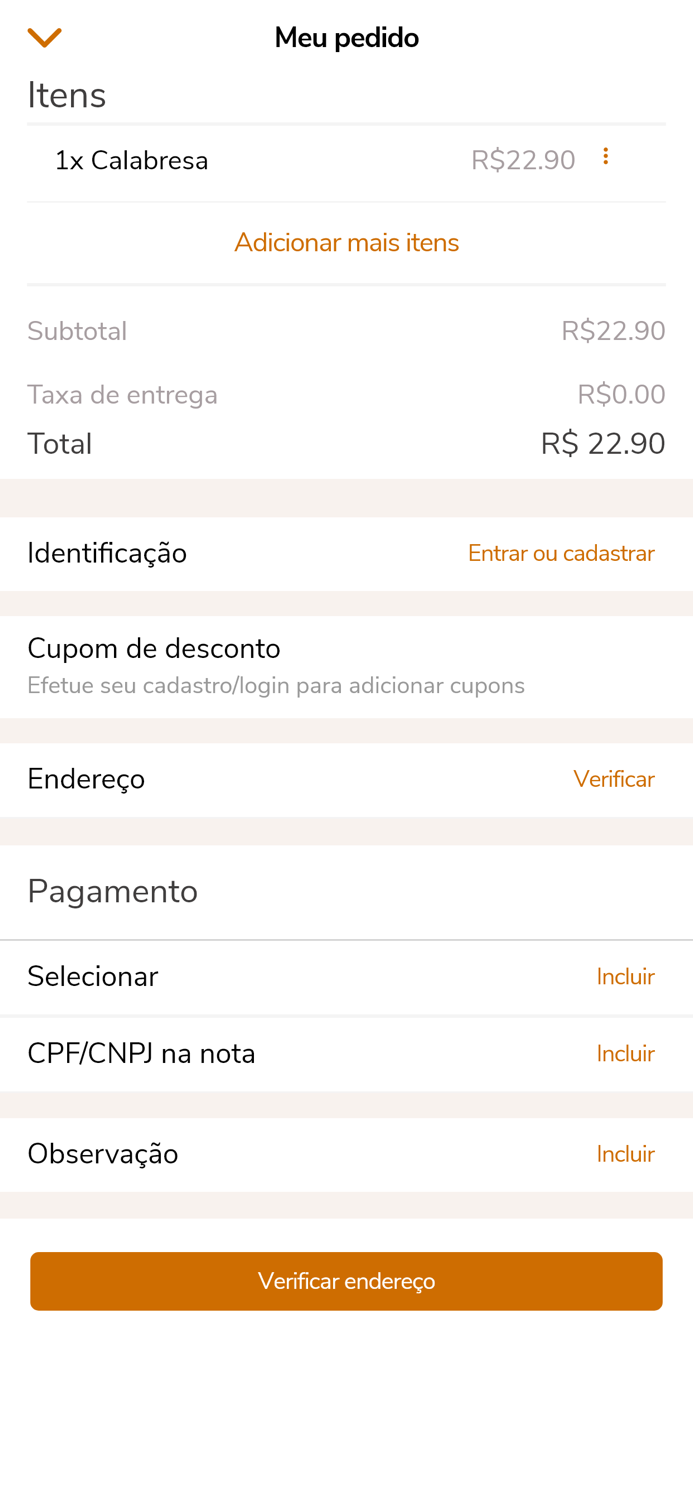The height and width of the screenshot is (1500, 693).
Task: Click the "Taxa de entrega" row
Action: (x=123, y=394)
